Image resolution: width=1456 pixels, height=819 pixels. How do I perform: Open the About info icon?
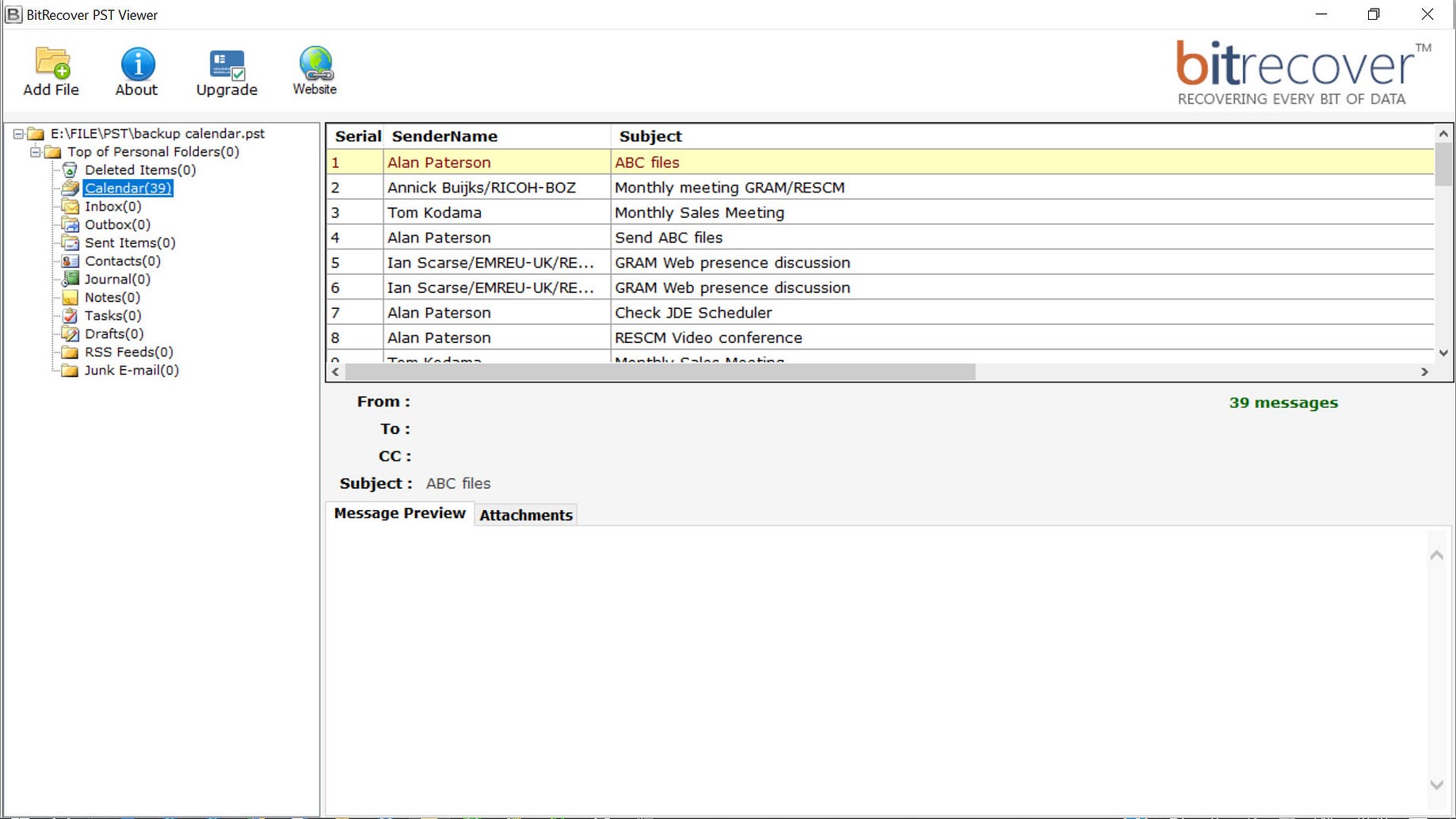pos(138,64)
